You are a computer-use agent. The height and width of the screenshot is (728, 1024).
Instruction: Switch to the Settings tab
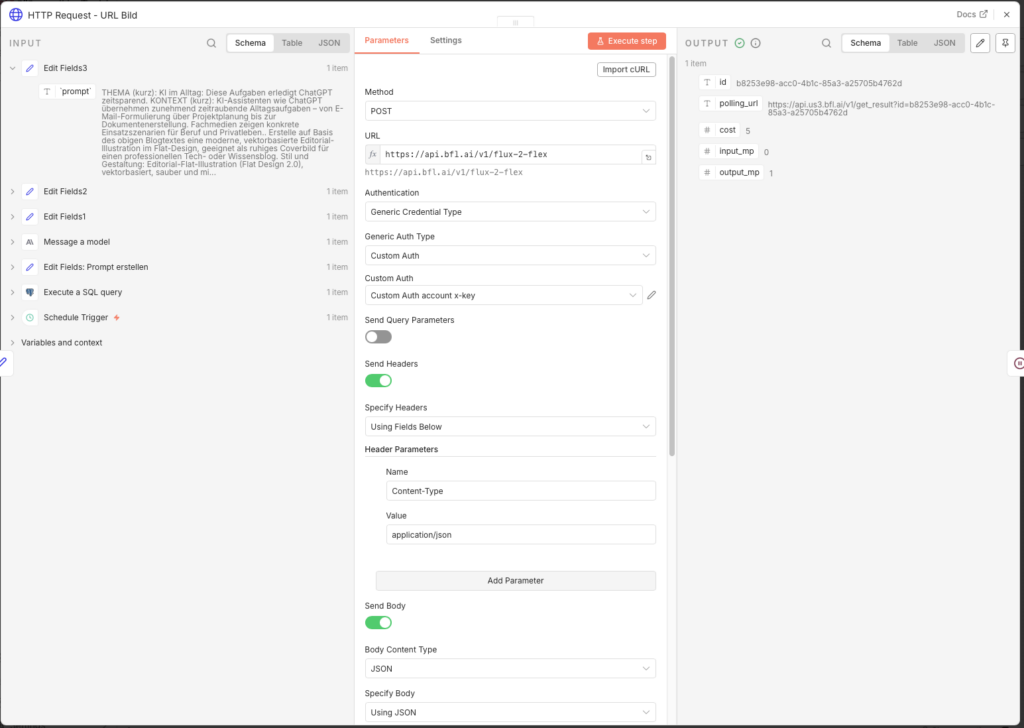click(446, 40)
